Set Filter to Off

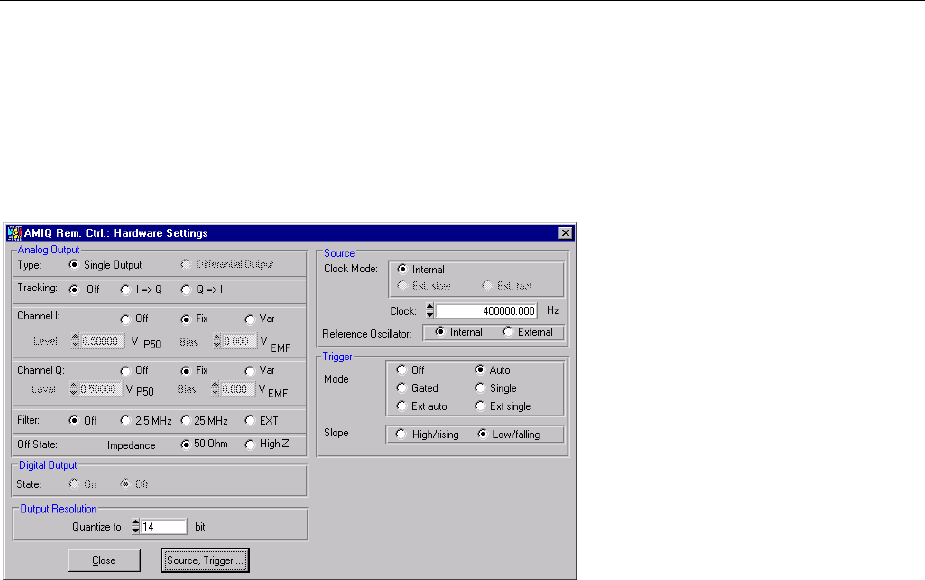click(x=74, y=421)
